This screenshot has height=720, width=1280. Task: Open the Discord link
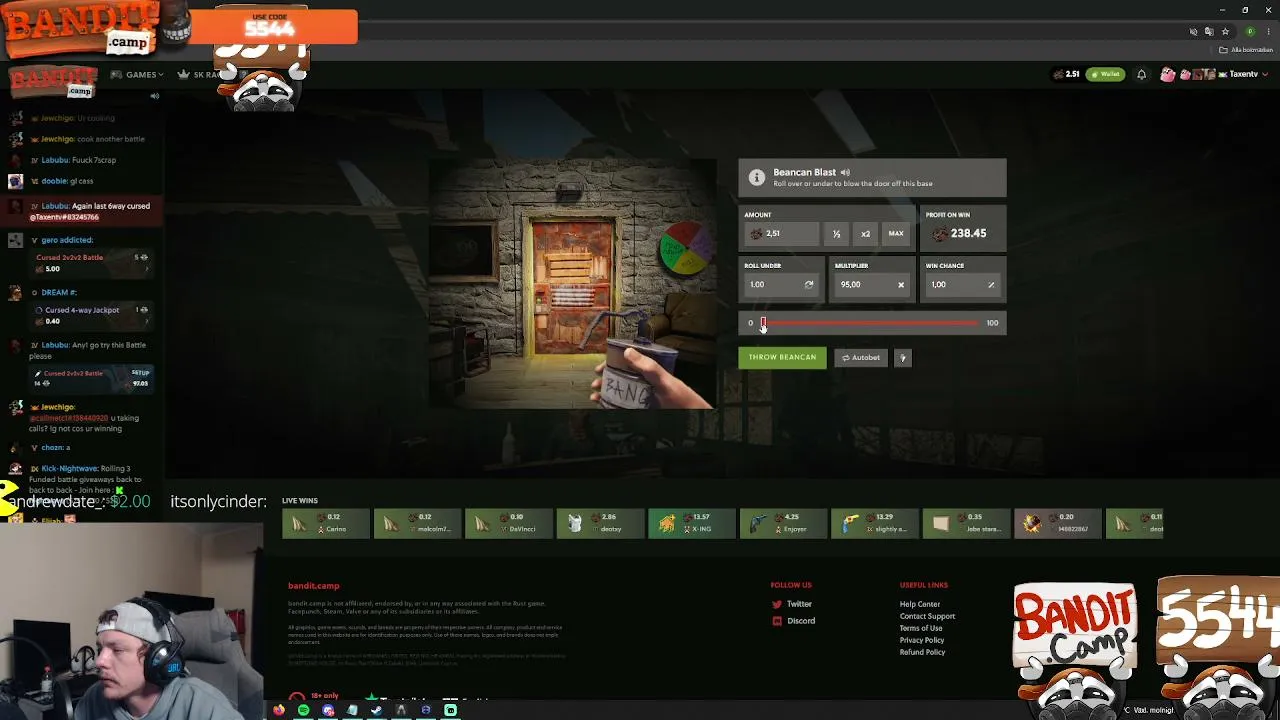point(801,621)
